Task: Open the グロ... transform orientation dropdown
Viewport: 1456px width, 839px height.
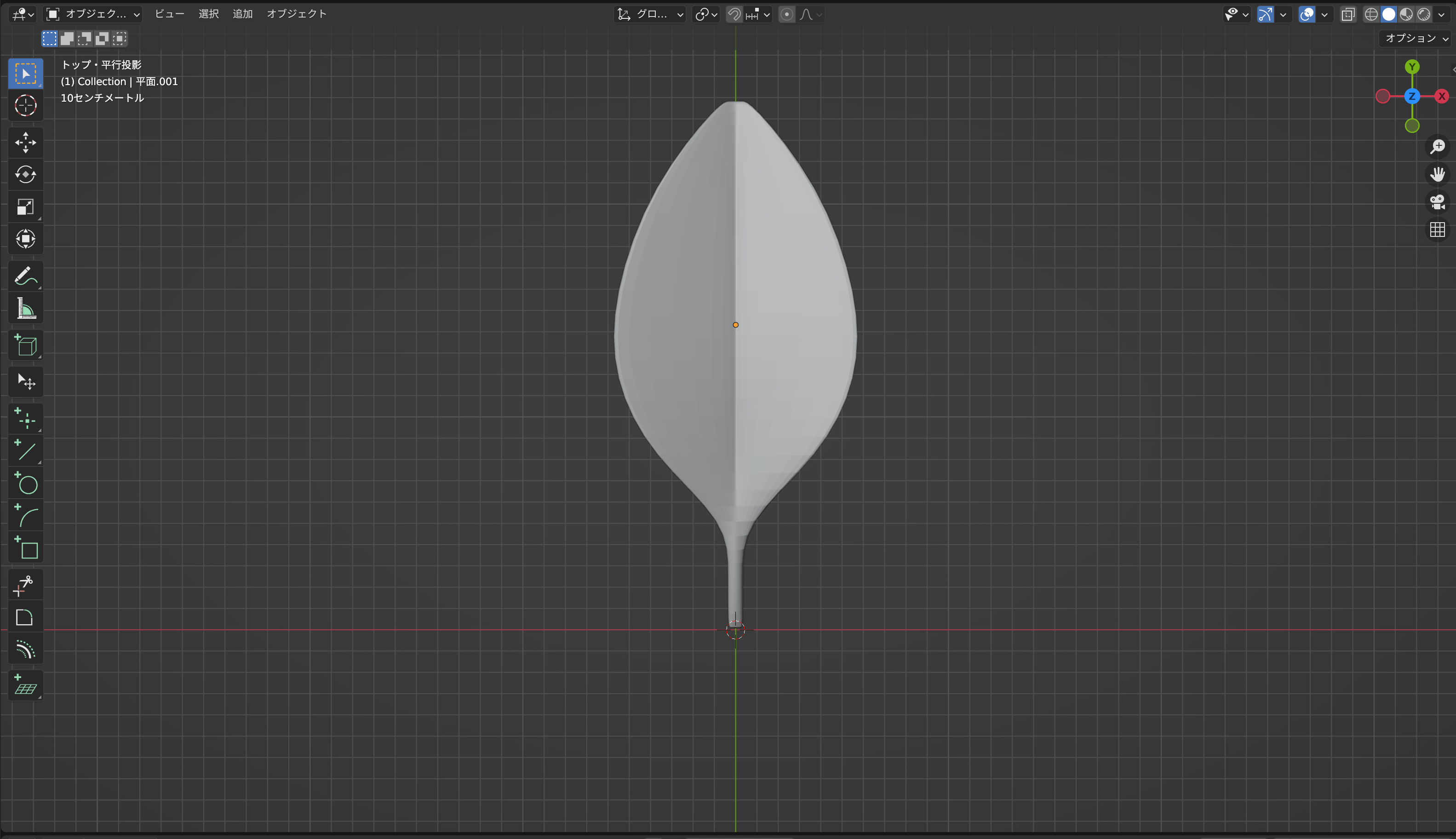Action: click(x=650, y=14)
